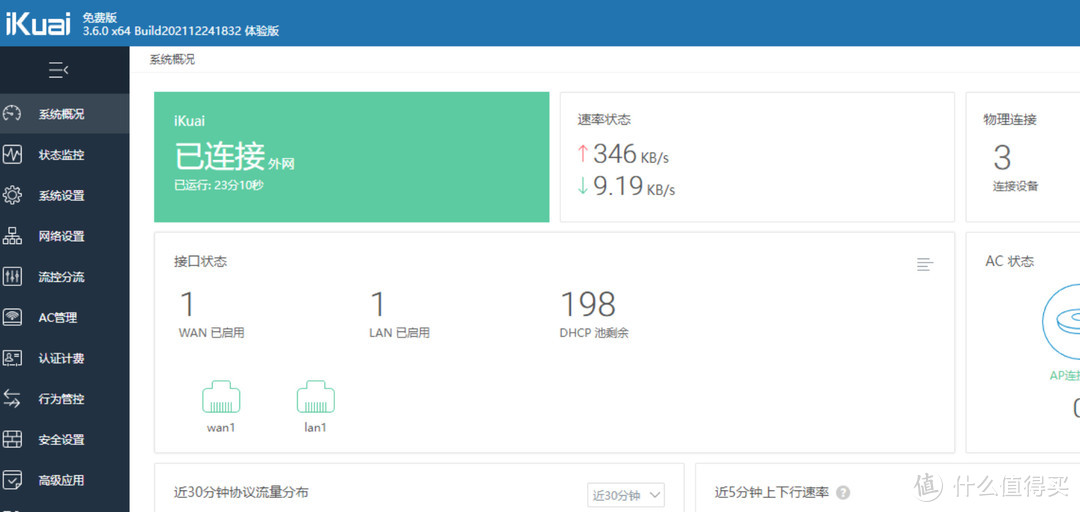
Task: Click the red upload arrow in 速率状态
Action: pos(583,154)
